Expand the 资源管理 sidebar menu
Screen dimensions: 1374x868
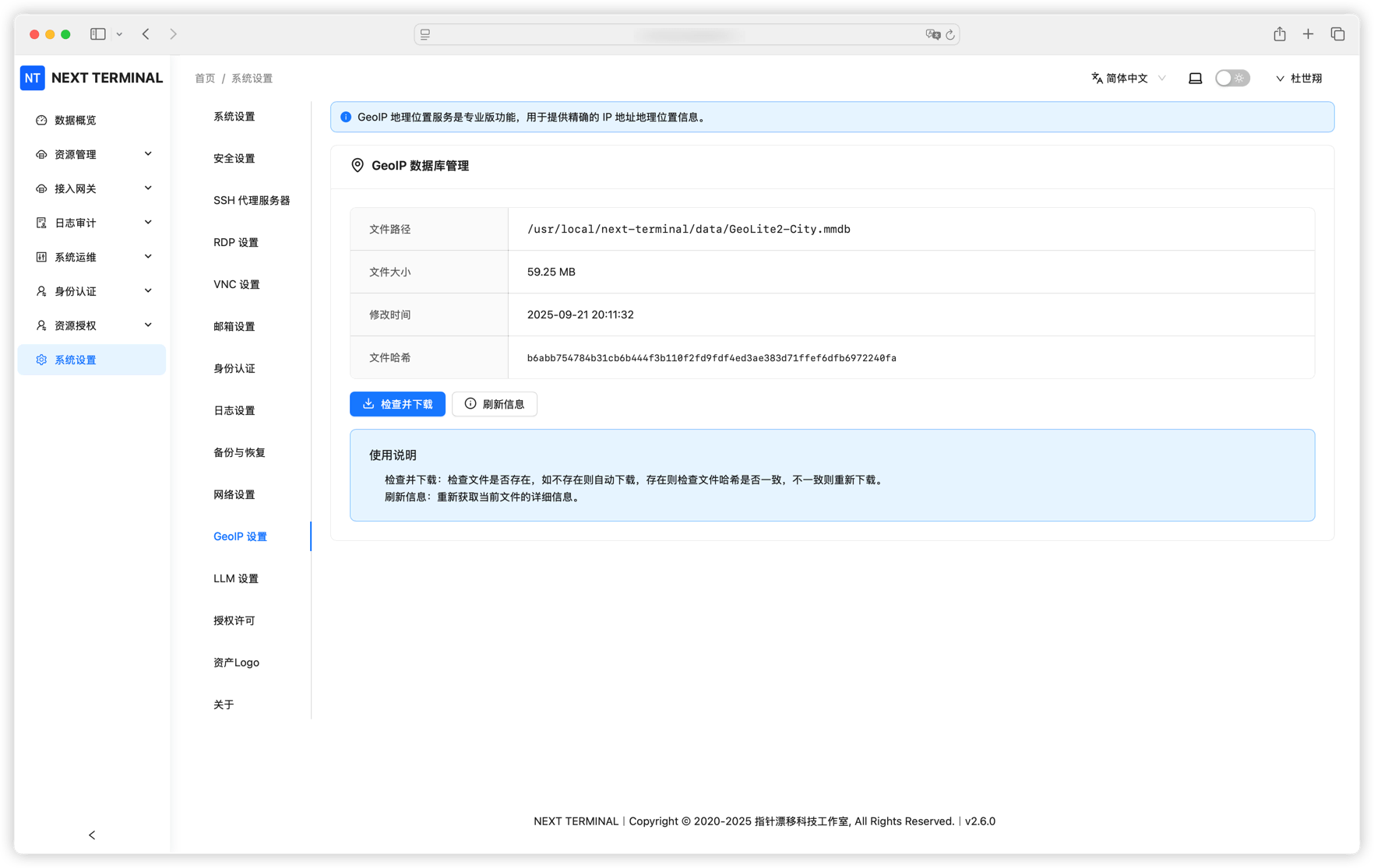pyautogui.click(x=92, y=154)
